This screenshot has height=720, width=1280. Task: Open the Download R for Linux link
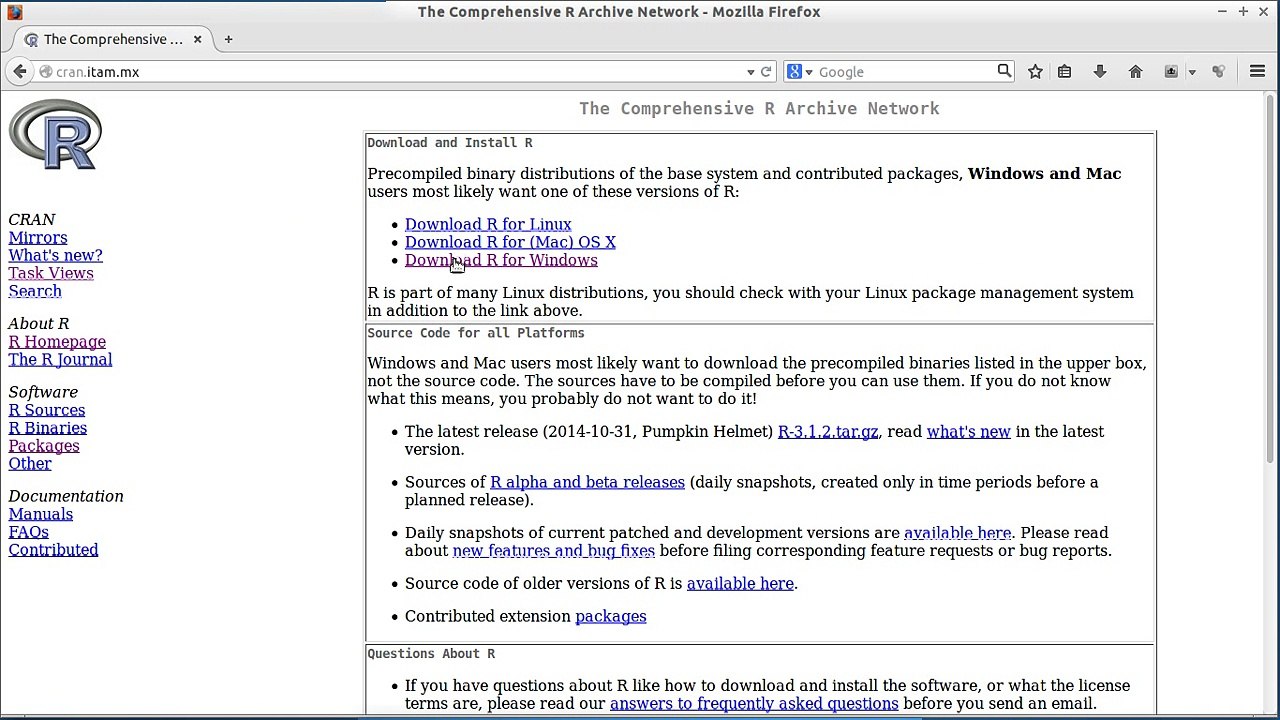tap(488, 225)
